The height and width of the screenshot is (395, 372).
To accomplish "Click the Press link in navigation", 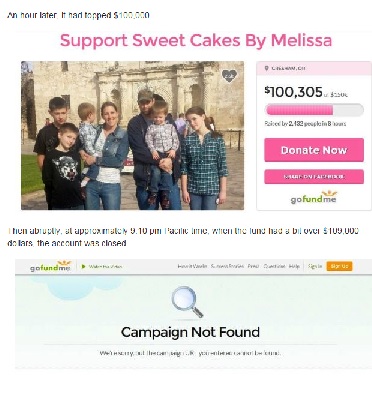I will point(254,266).
